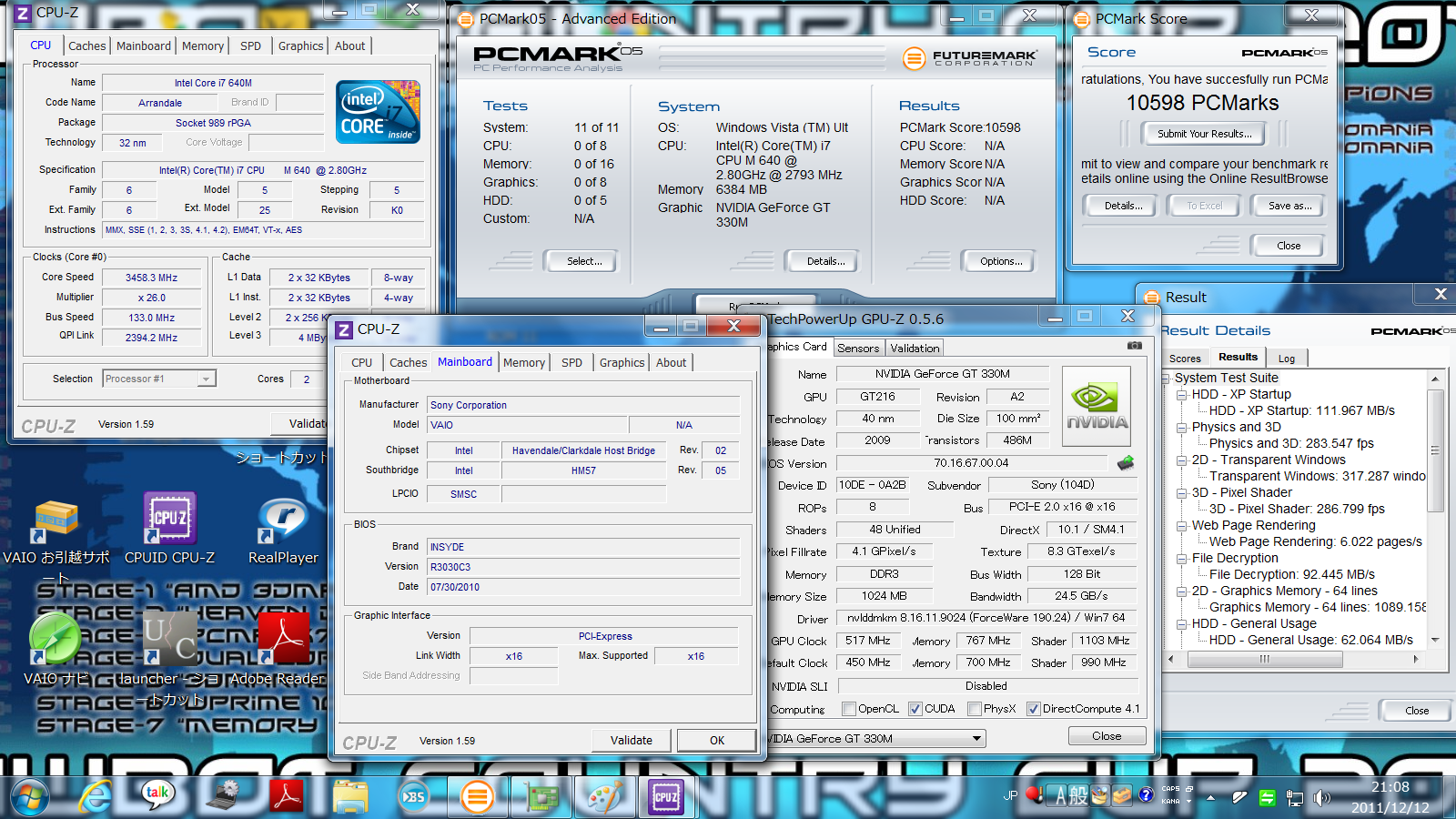
Task: Open the Paint taskbar icon
Action: point(604,797)
